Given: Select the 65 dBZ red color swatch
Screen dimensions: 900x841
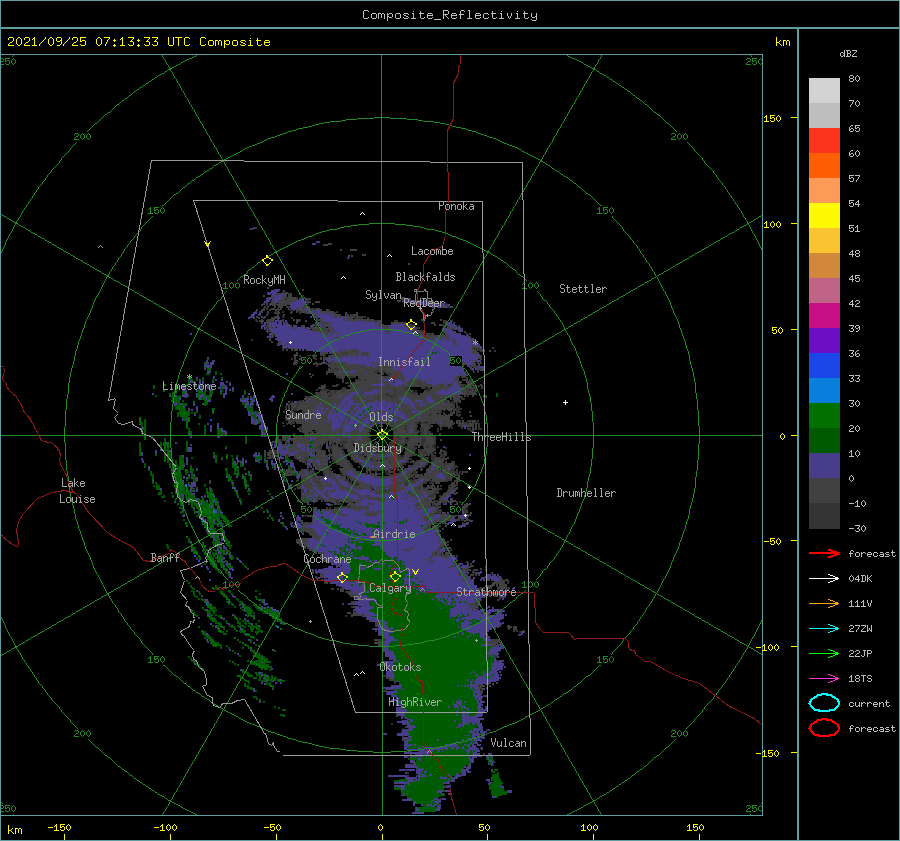Looking at the screenshot, I should click(824, 141).
